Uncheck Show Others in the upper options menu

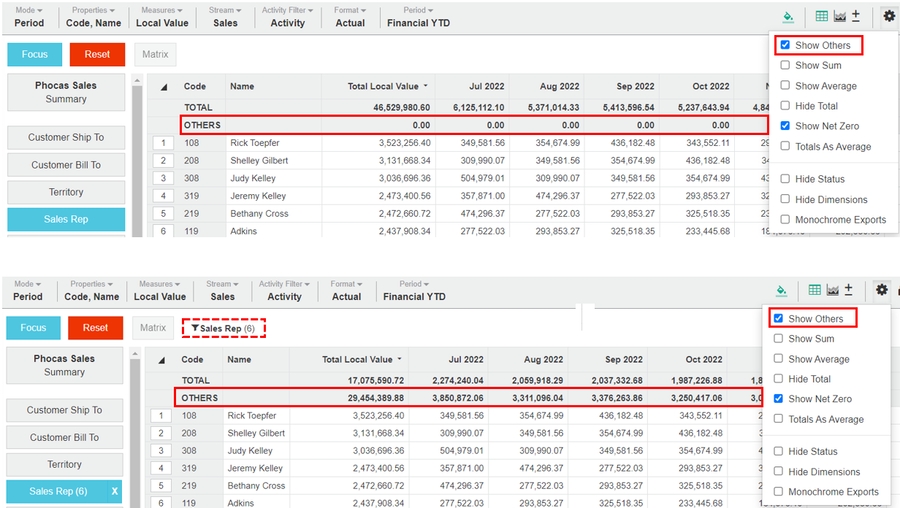[x=786, y=46]
